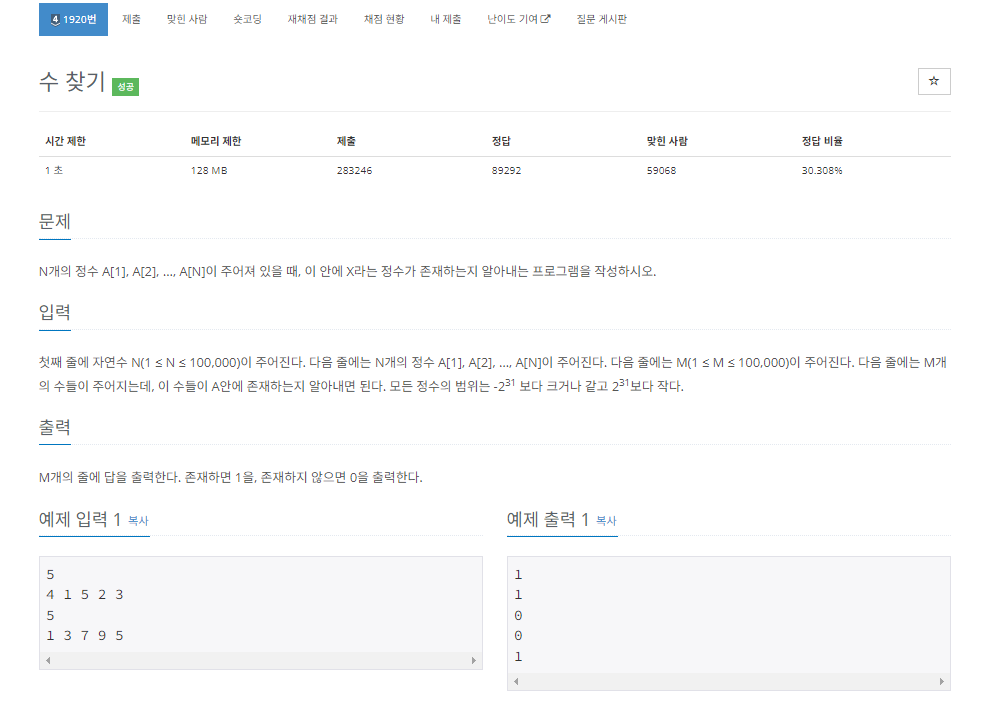
Task: Click the 메모리 제한 column header
Action: pos(216,141)
